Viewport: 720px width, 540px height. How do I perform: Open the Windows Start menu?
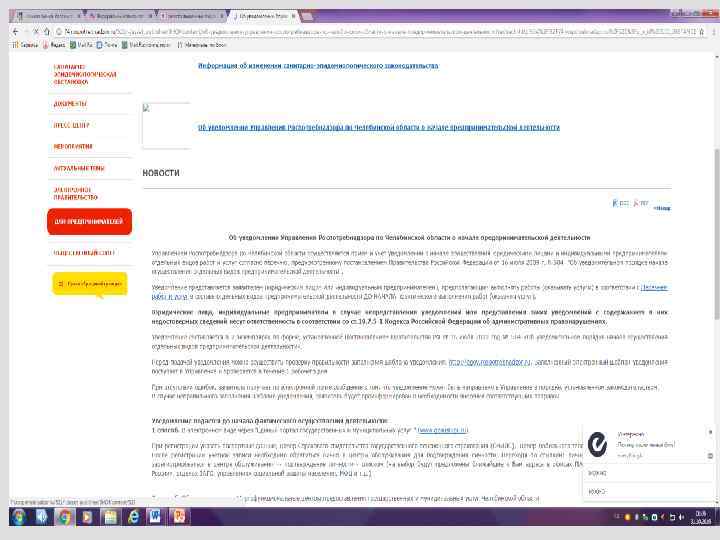[x=19, y=517]
